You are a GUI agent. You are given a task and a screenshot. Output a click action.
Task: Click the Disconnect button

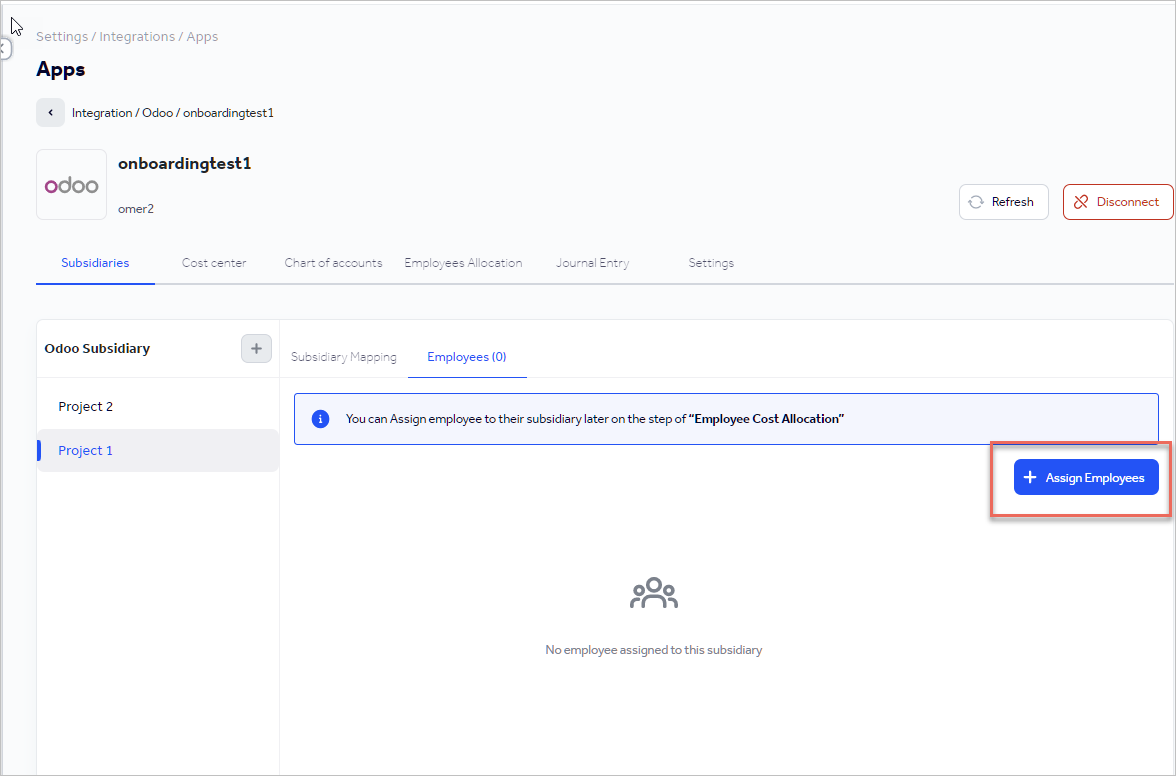[1117, 201]
